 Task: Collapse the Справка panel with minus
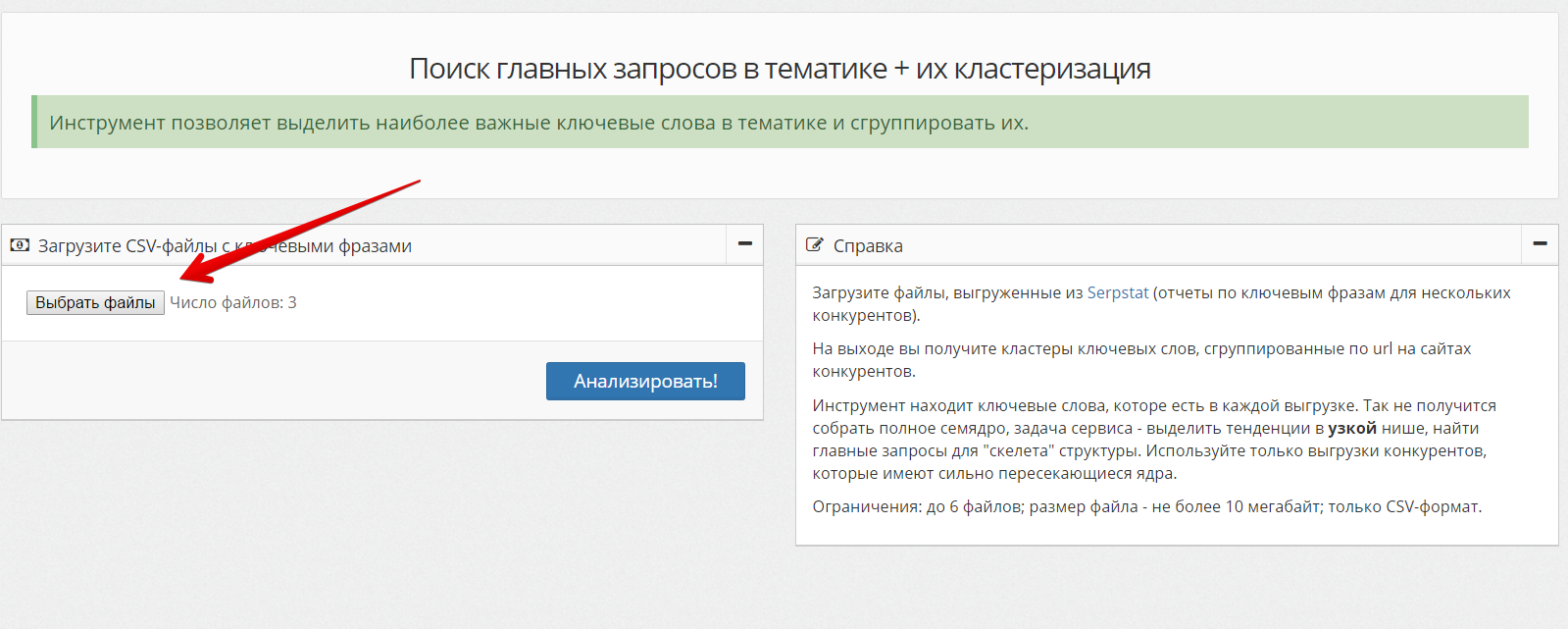coord(1540,244)
